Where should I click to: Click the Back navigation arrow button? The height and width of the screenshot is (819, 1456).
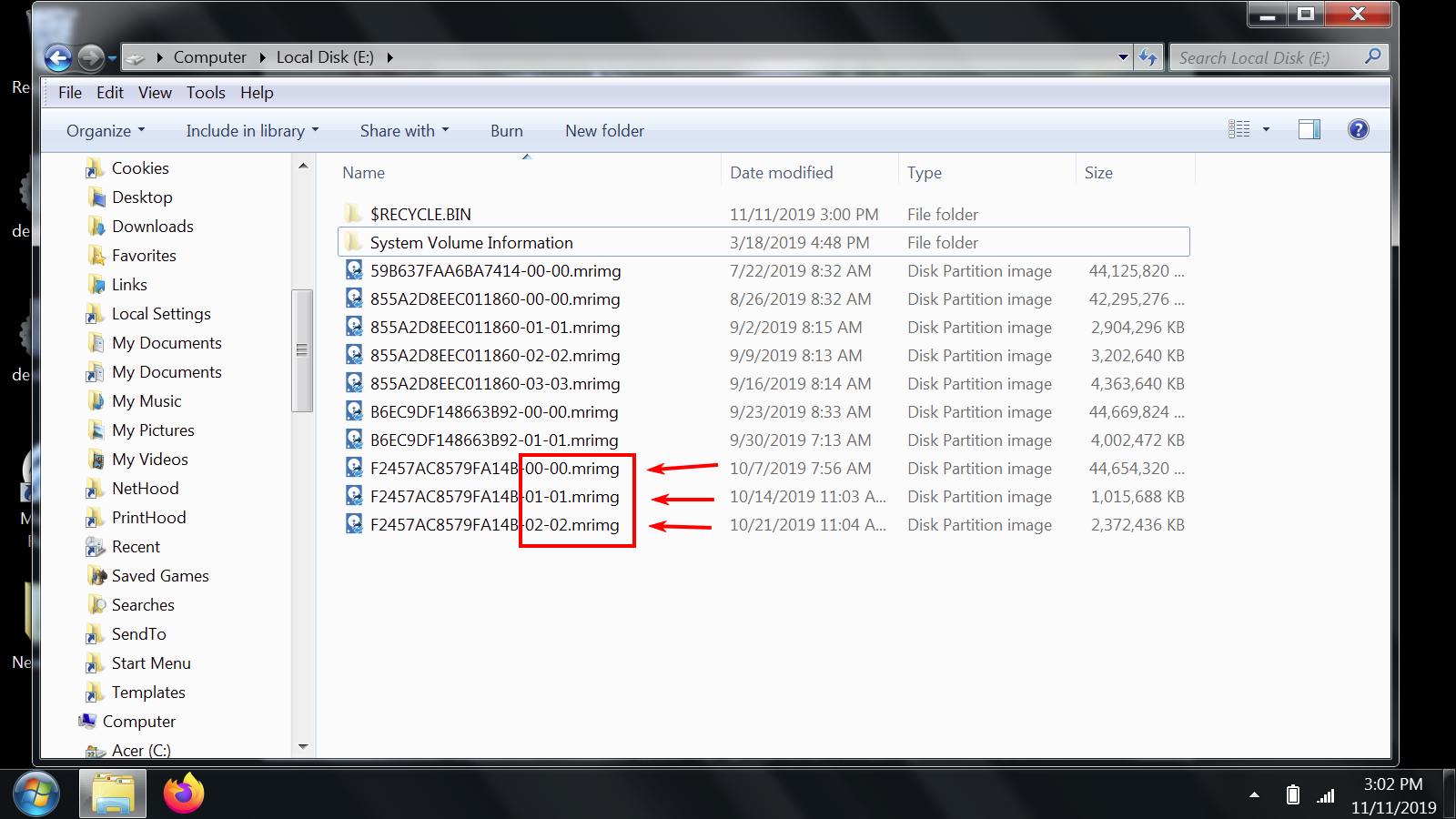[58, 58]
